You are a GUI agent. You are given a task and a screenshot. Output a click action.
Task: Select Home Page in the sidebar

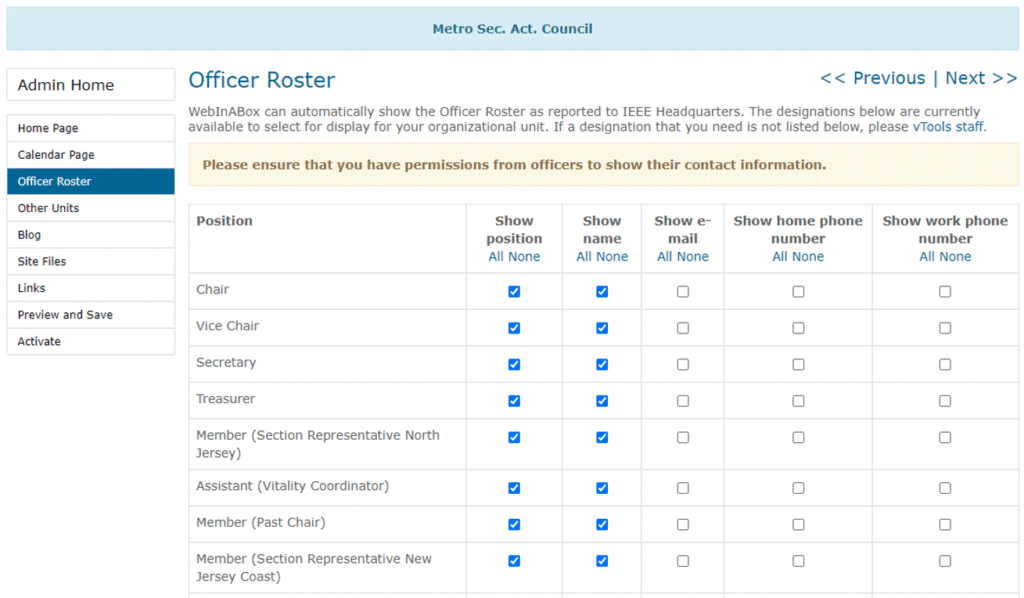91,128
